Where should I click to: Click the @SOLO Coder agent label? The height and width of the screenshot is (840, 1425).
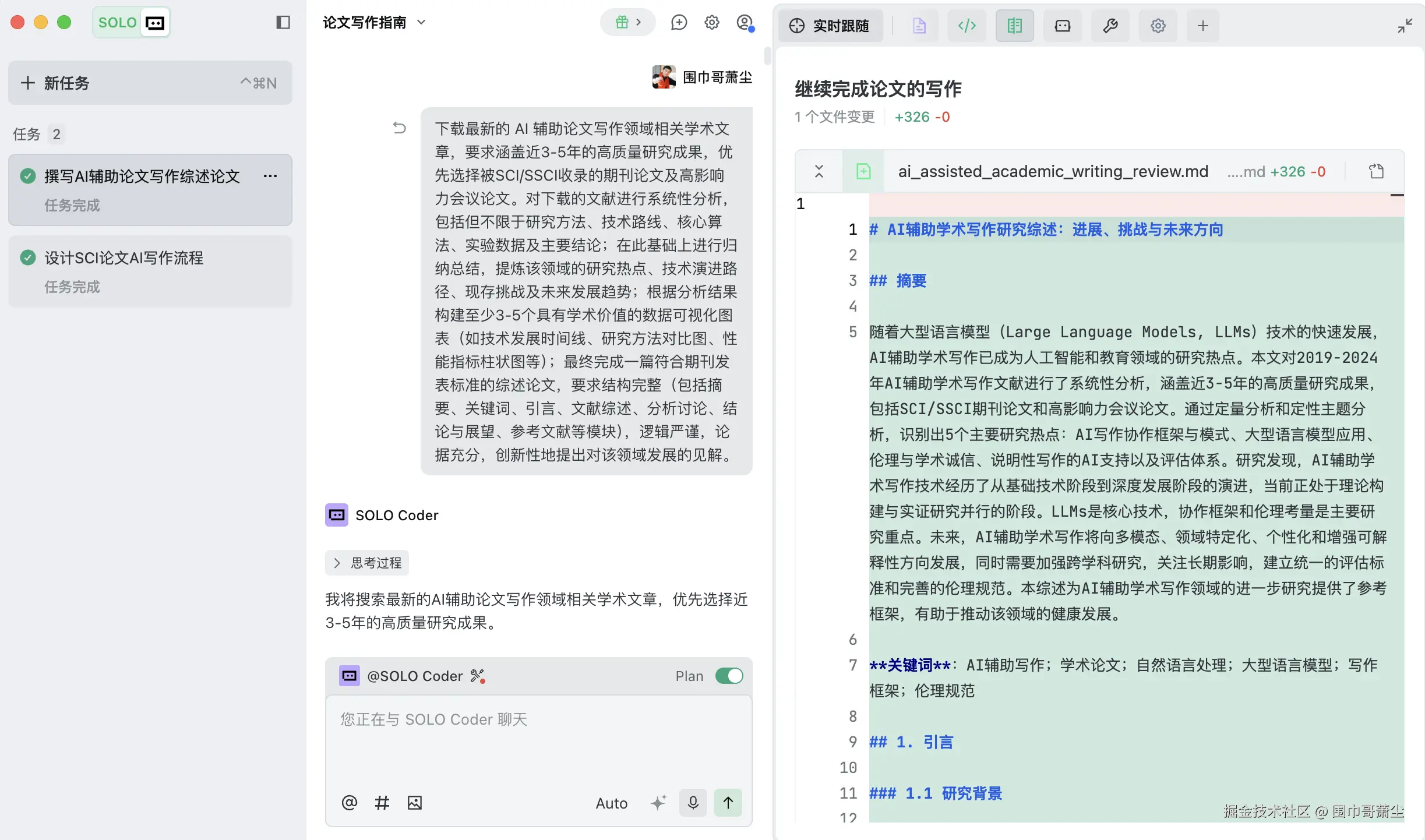click(x=415, y=676)
